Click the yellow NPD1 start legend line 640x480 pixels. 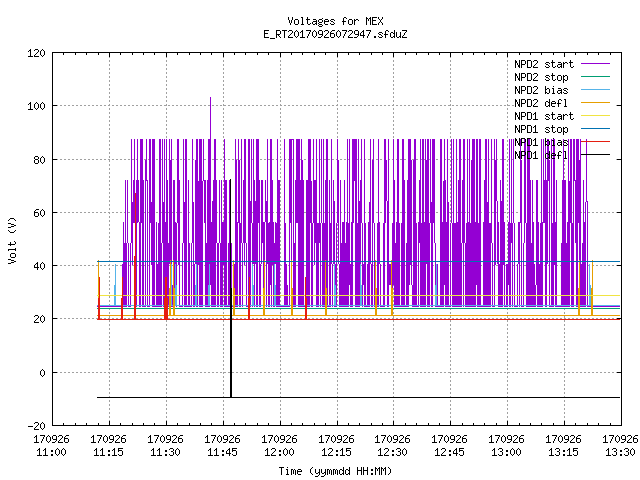point(595,116)
